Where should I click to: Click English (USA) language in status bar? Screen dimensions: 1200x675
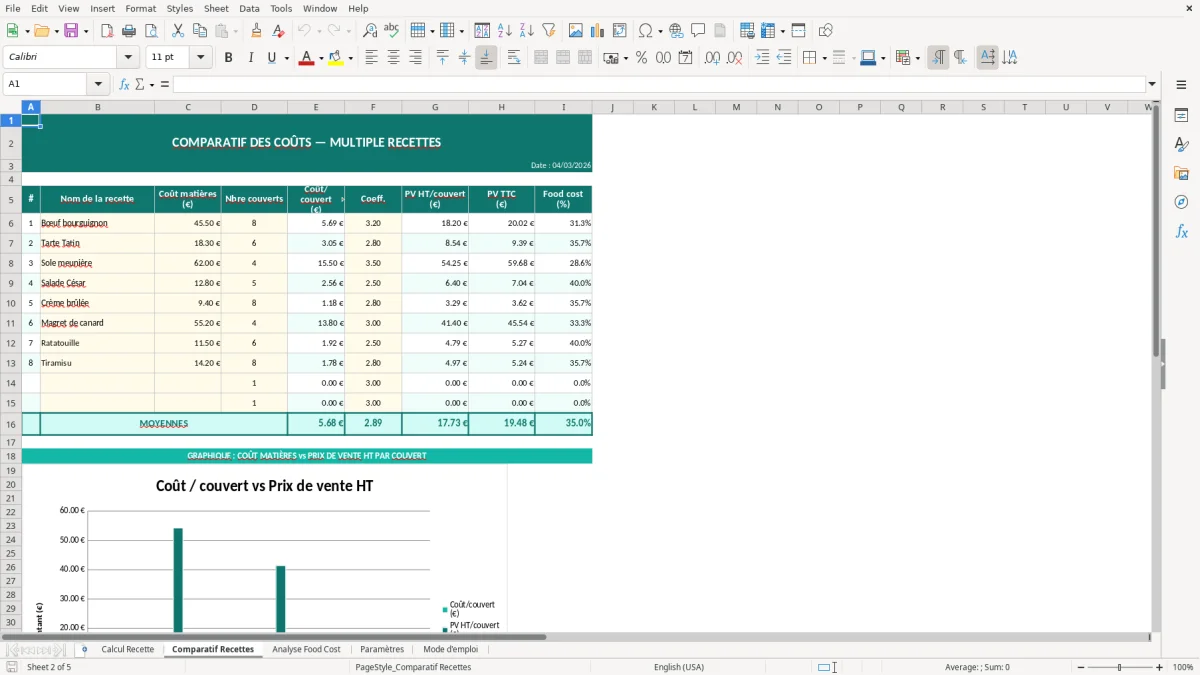point(679,667)
